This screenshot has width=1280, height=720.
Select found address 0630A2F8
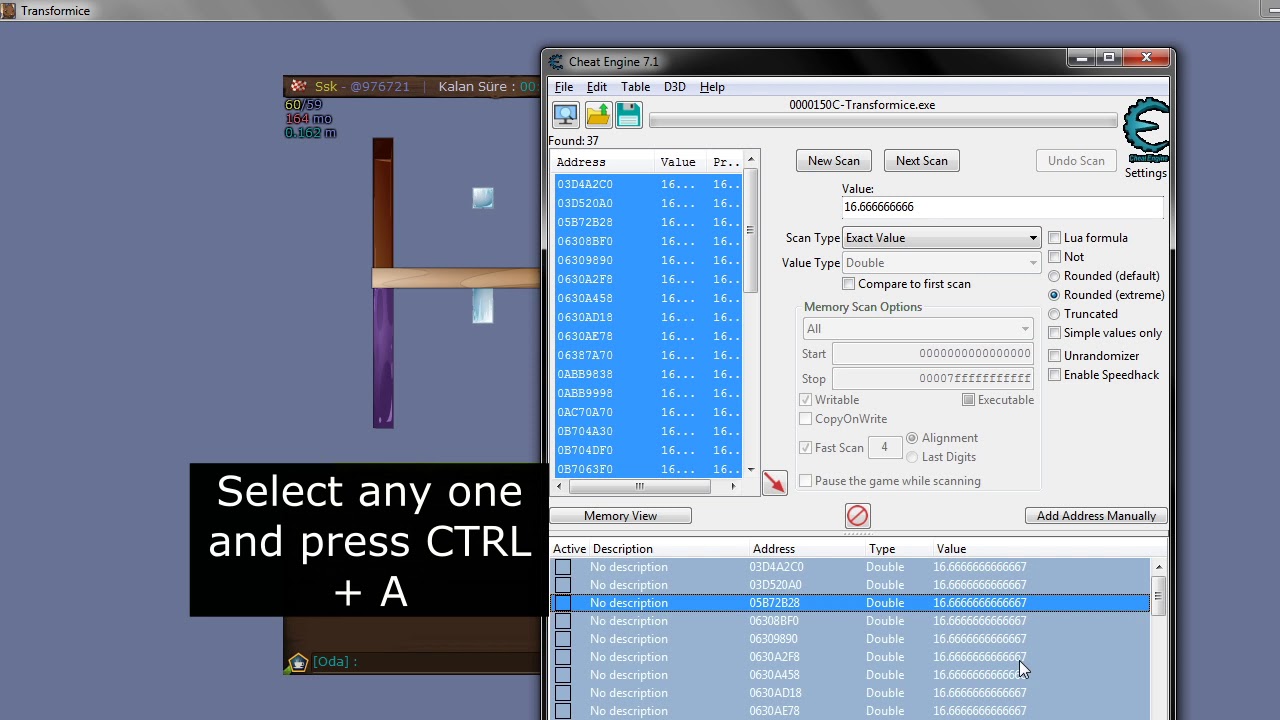point(585,279)
